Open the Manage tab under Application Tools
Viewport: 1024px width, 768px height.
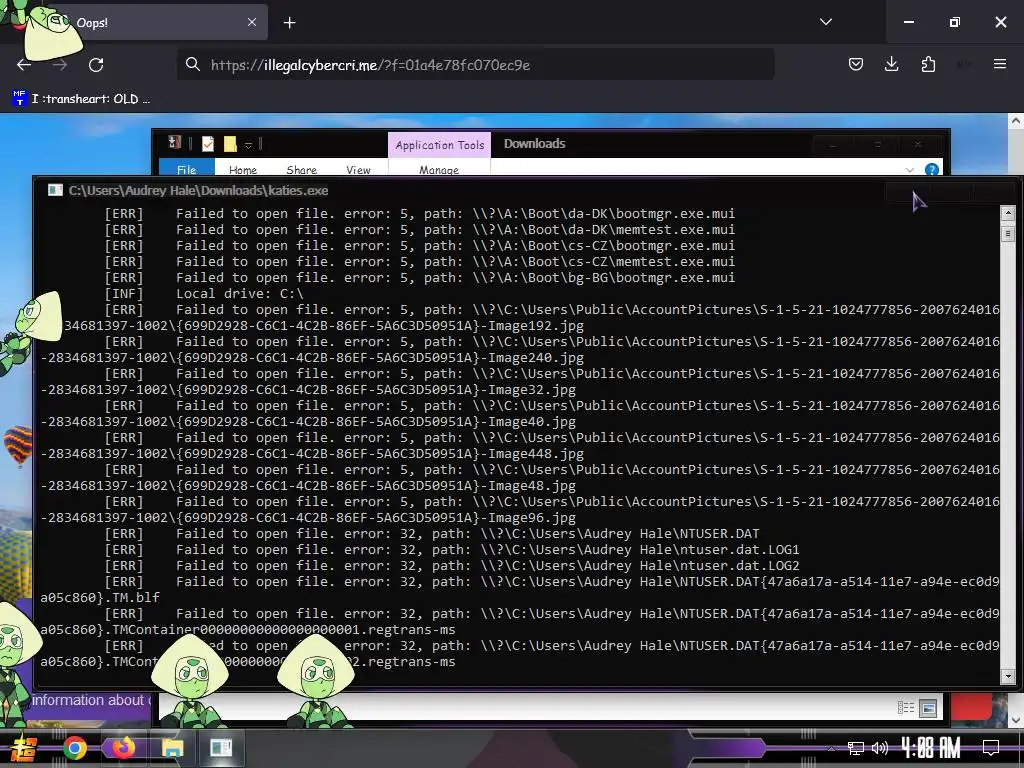[439, 169]
